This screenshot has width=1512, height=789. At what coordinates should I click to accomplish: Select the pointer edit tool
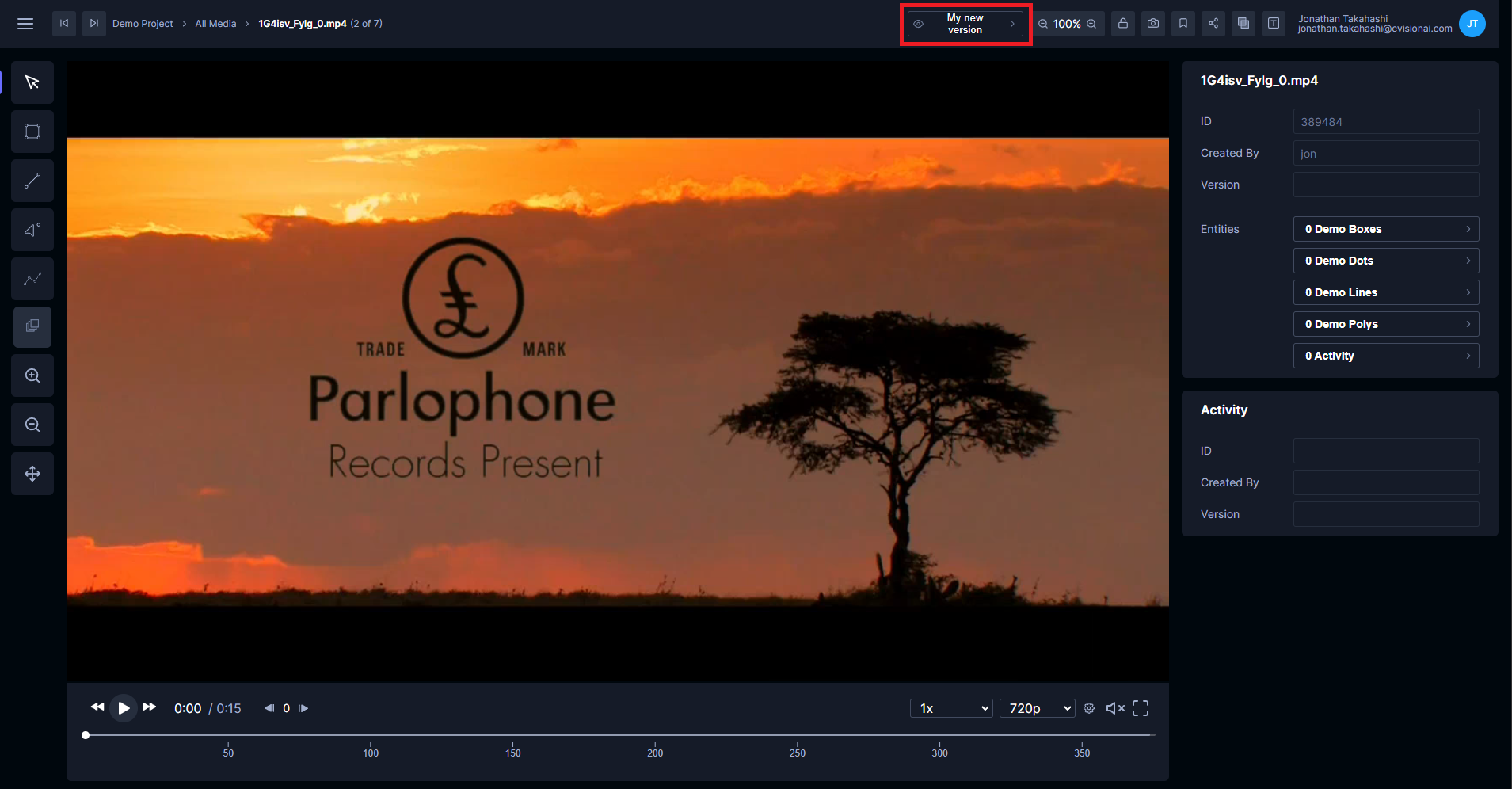tap(32, 82)
